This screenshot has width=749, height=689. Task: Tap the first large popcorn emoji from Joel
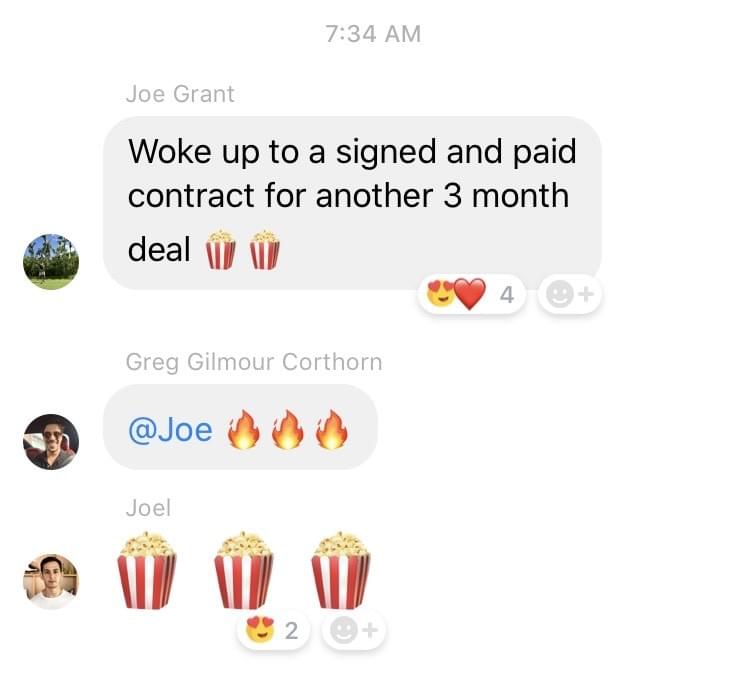coord(147,570)
